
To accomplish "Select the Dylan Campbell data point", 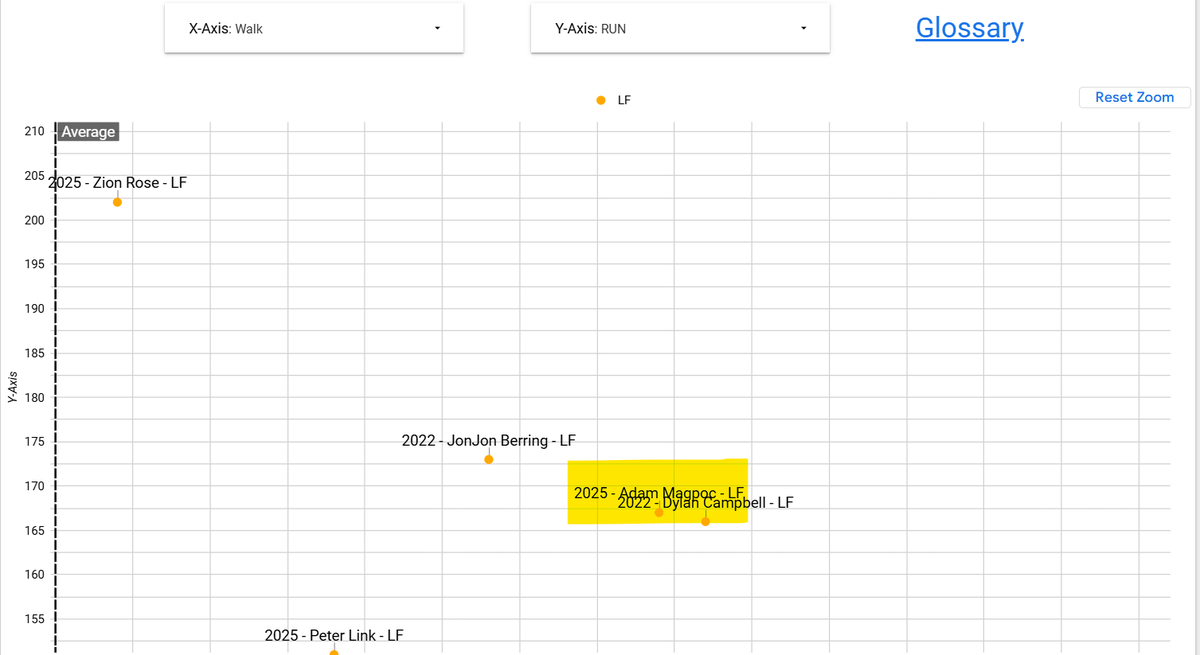I will (x=705, y=521).
